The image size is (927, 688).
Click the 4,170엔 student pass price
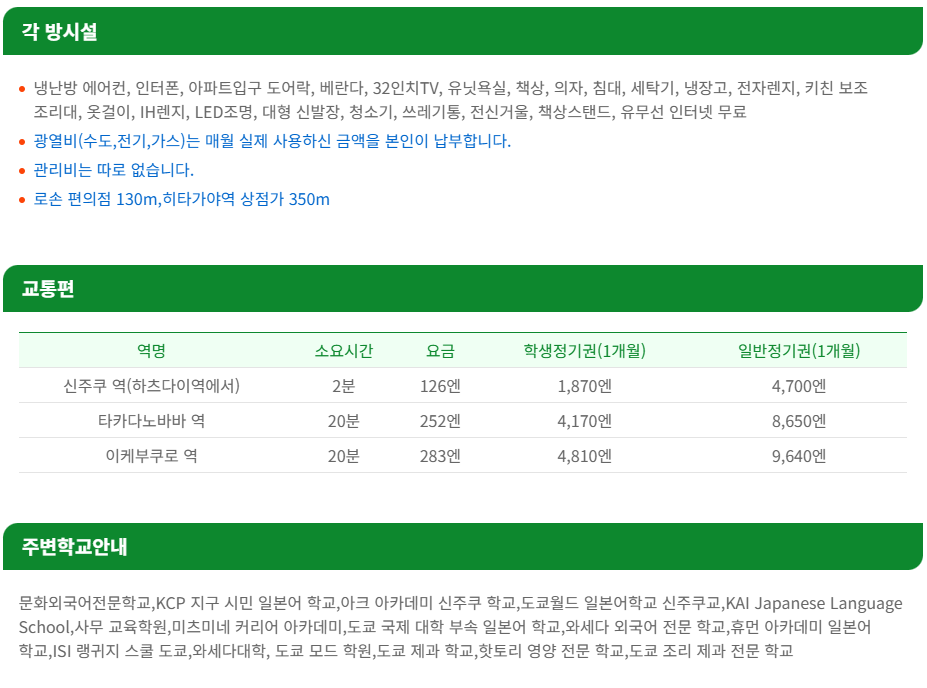pyautogui.click(x=584, y=421)
